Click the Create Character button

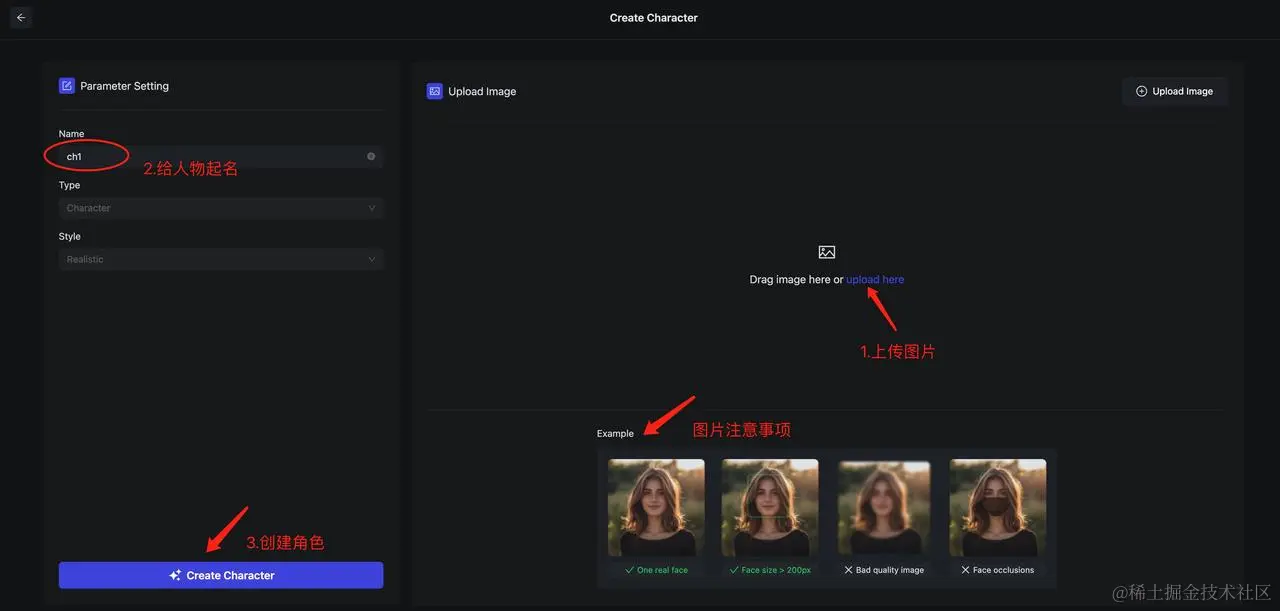pos(221,575)
